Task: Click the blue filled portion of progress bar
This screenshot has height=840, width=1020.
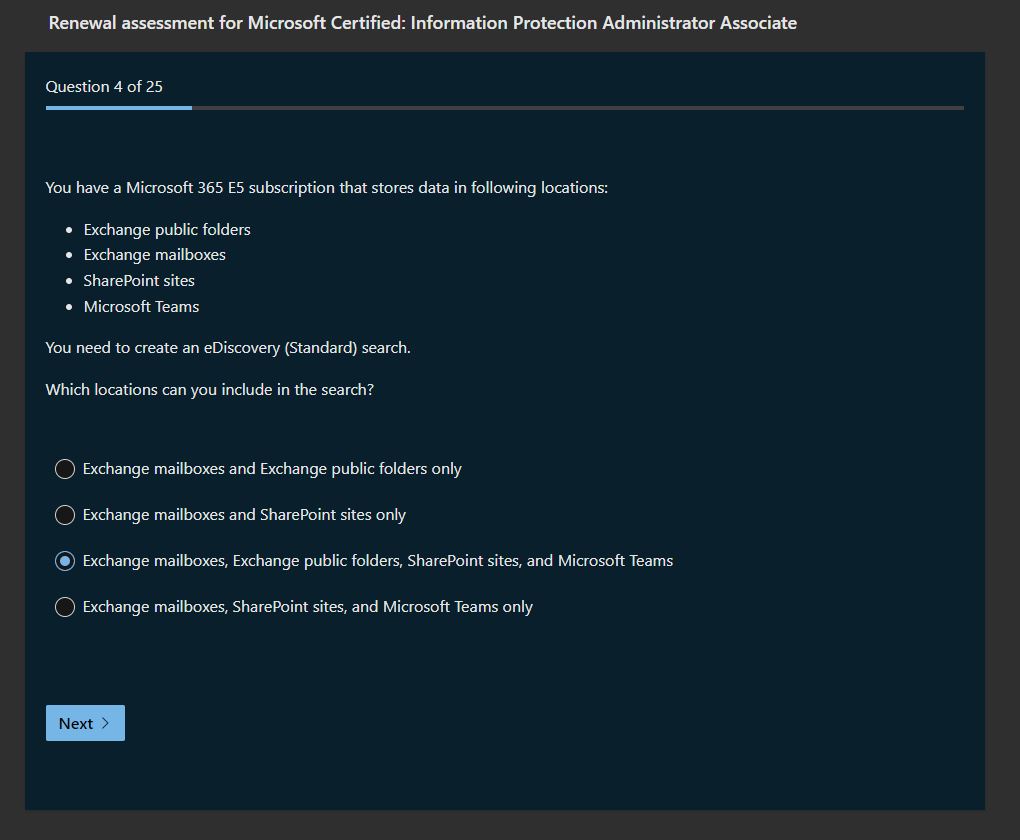Action: 118,107
